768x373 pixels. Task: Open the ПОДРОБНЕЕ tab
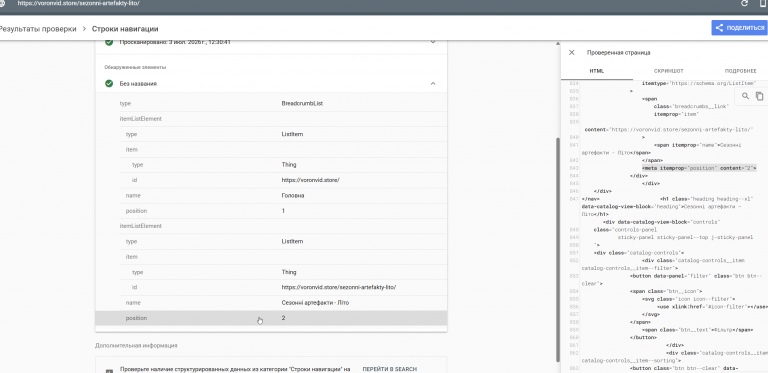click(x=741, y=71)
